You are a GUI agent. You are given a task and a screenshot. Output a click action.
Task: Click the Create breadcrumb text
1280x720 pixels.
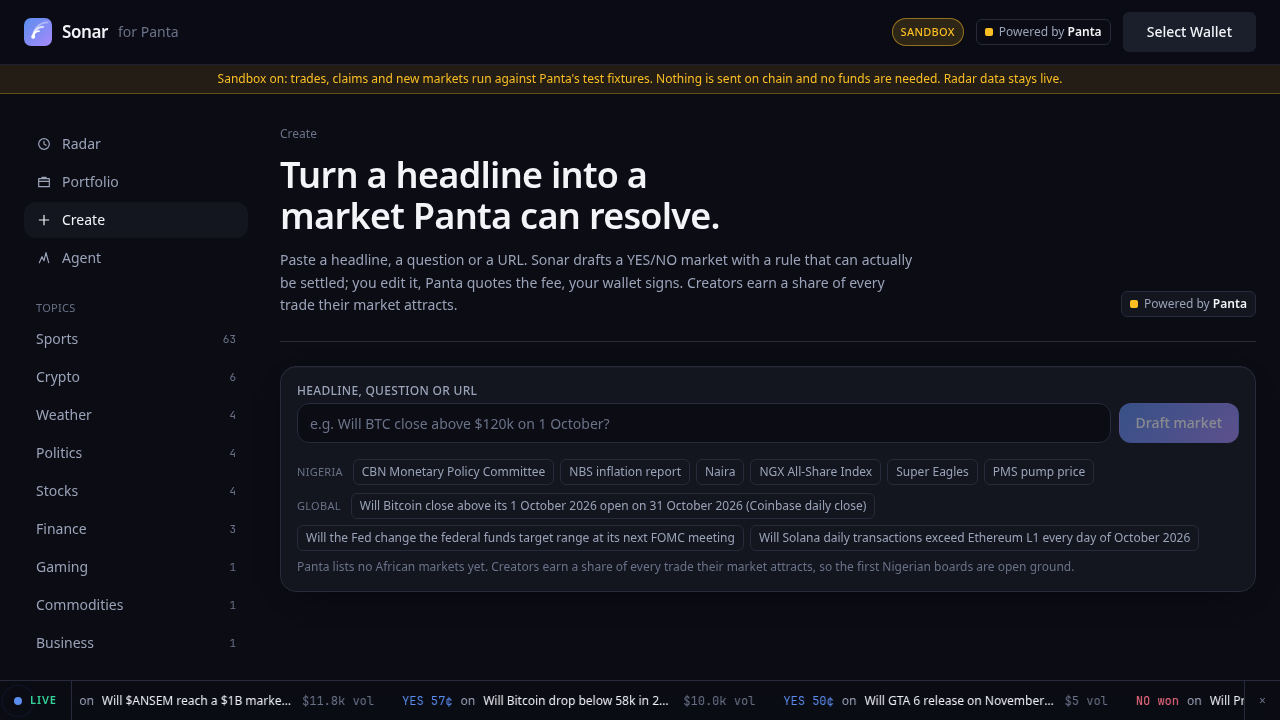tap(298, 134)
